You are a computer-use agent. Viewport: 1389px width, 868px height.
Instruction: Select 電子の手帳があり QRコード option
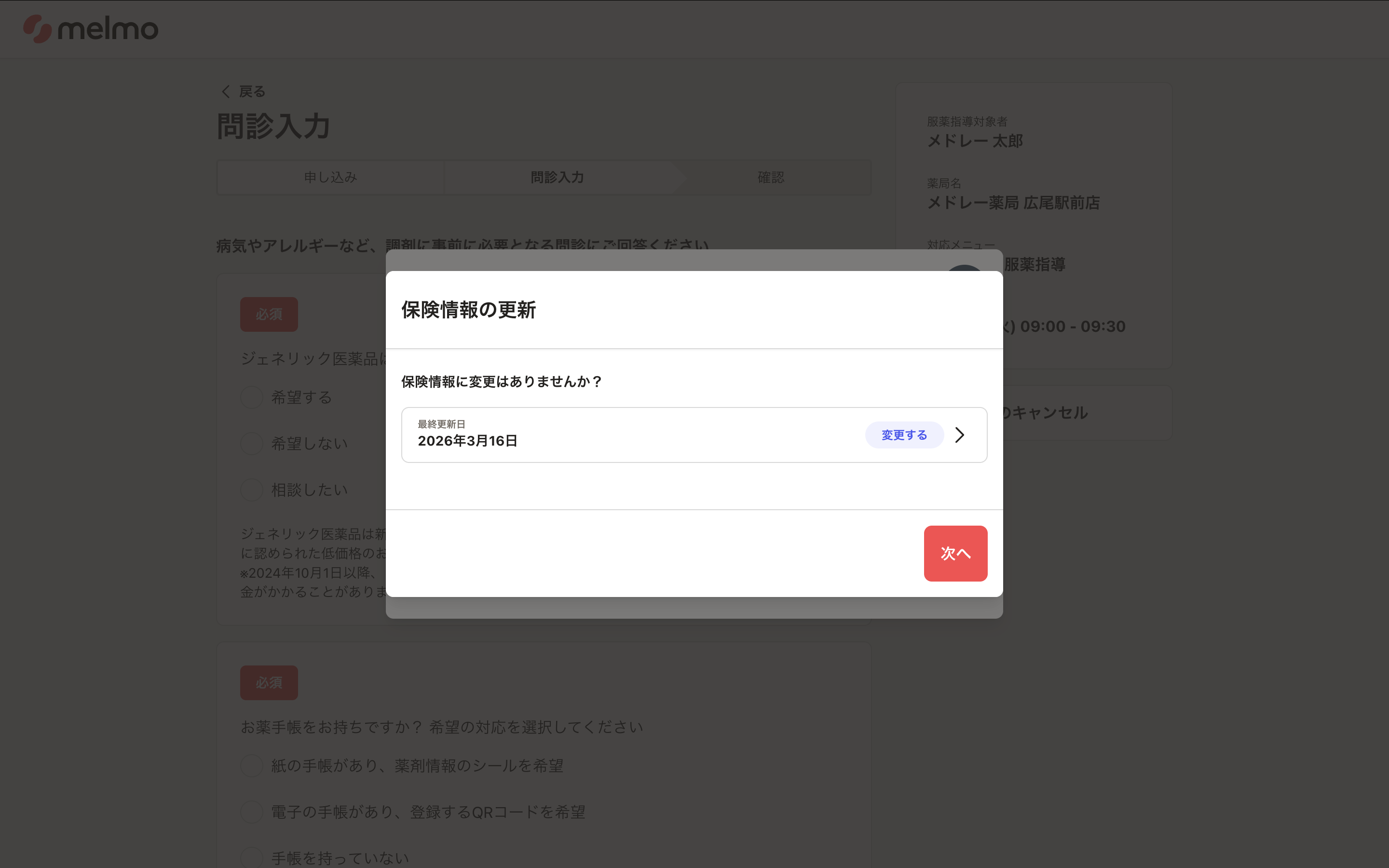(413, 813)
